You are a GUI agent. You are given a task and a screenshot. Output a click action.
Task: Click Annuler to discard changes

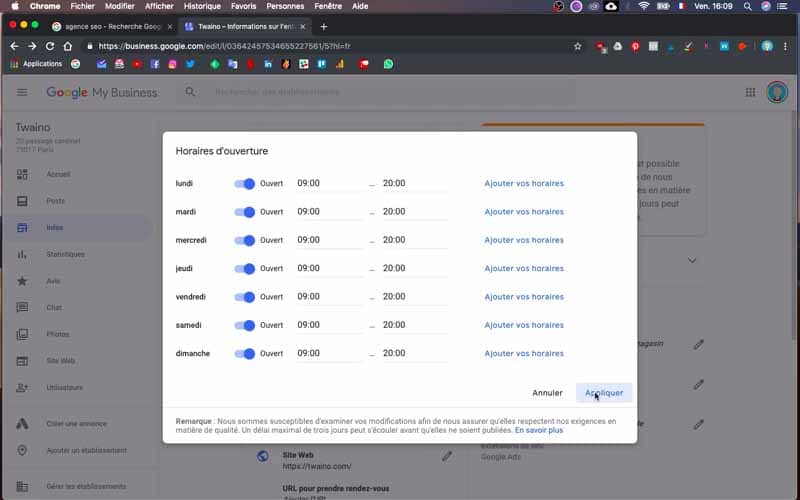(x=547, y=393)
